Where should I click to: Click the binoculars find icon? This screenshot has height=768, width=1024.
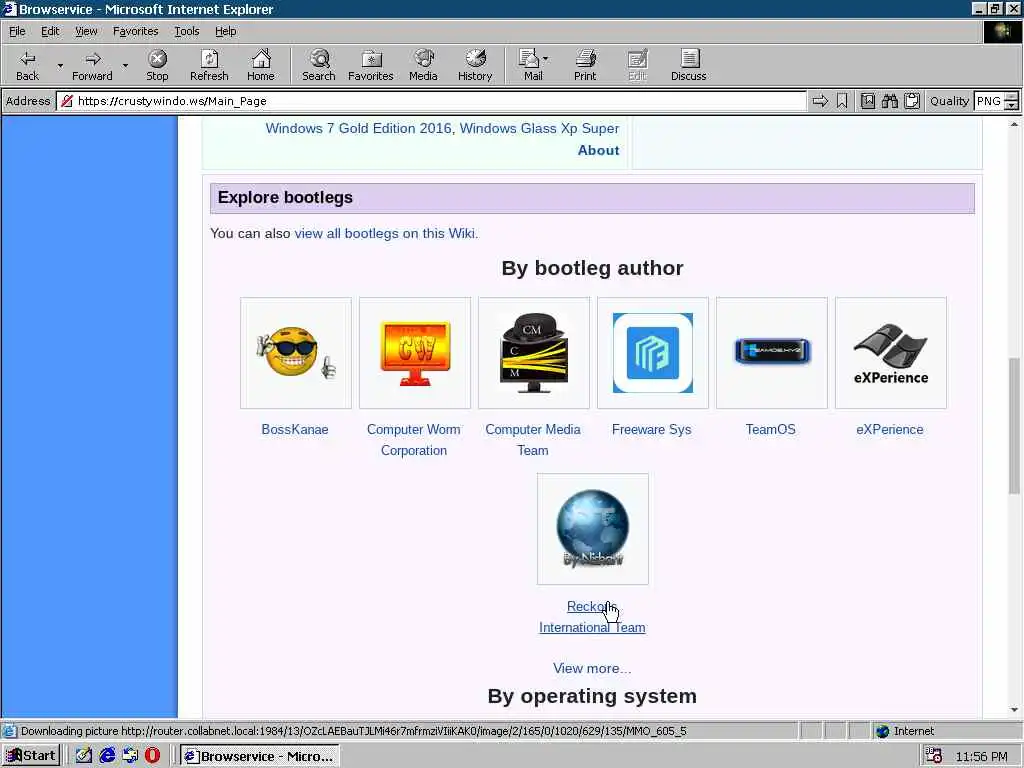(x=889, y=101)
